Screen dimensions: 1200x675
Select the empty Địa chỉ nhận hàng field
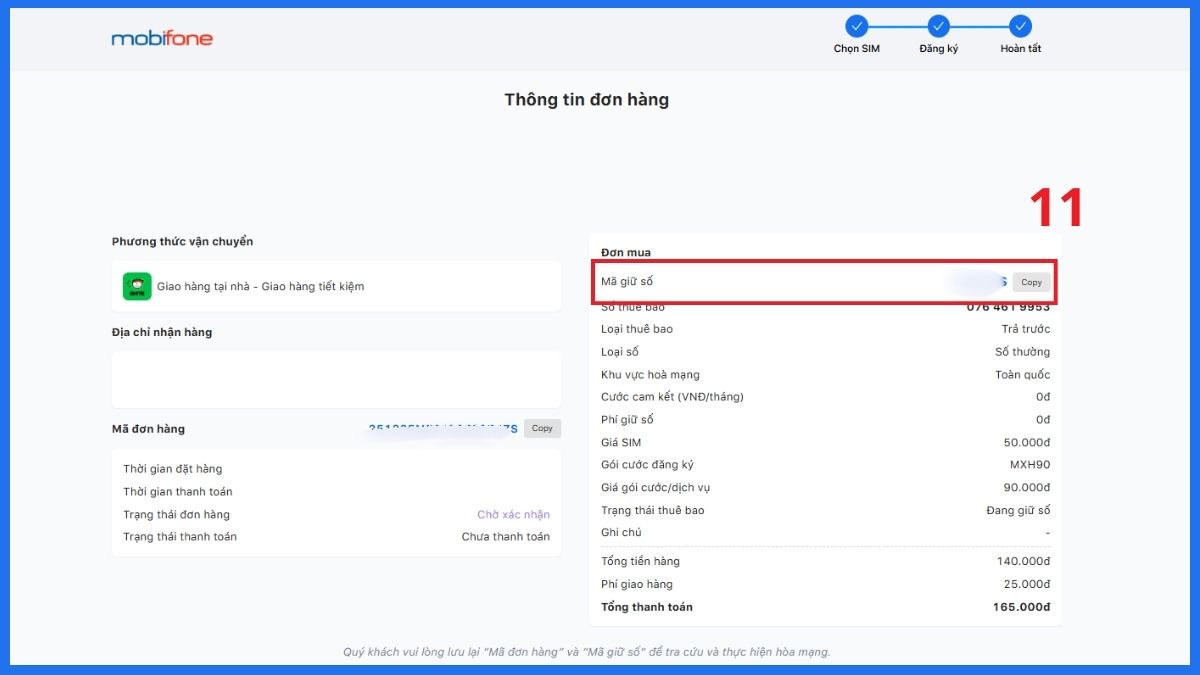point(336,380)
